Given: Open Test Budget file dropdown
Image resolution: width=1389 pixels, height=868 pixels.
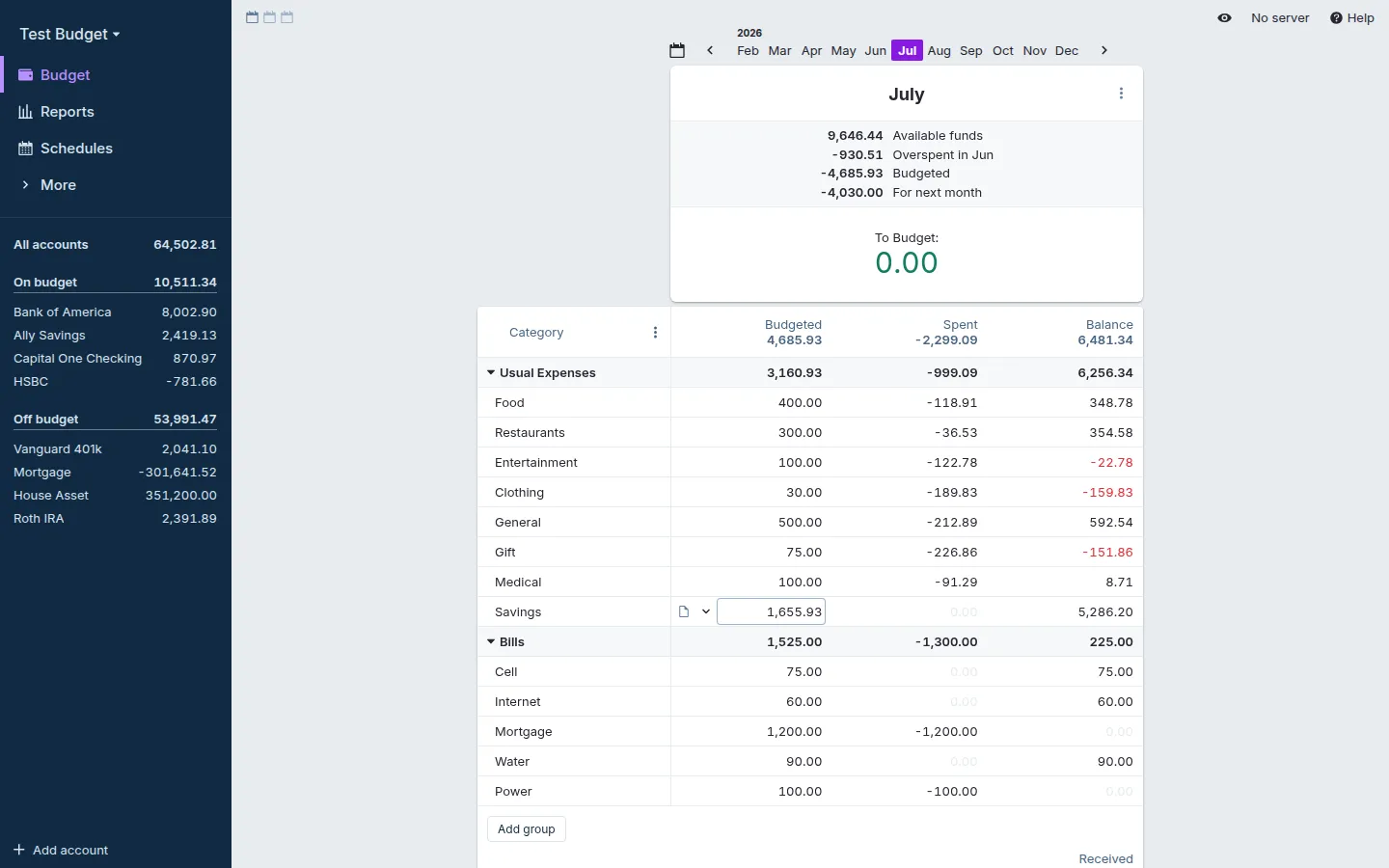Looking at the screenshot, I should (69, 34).
